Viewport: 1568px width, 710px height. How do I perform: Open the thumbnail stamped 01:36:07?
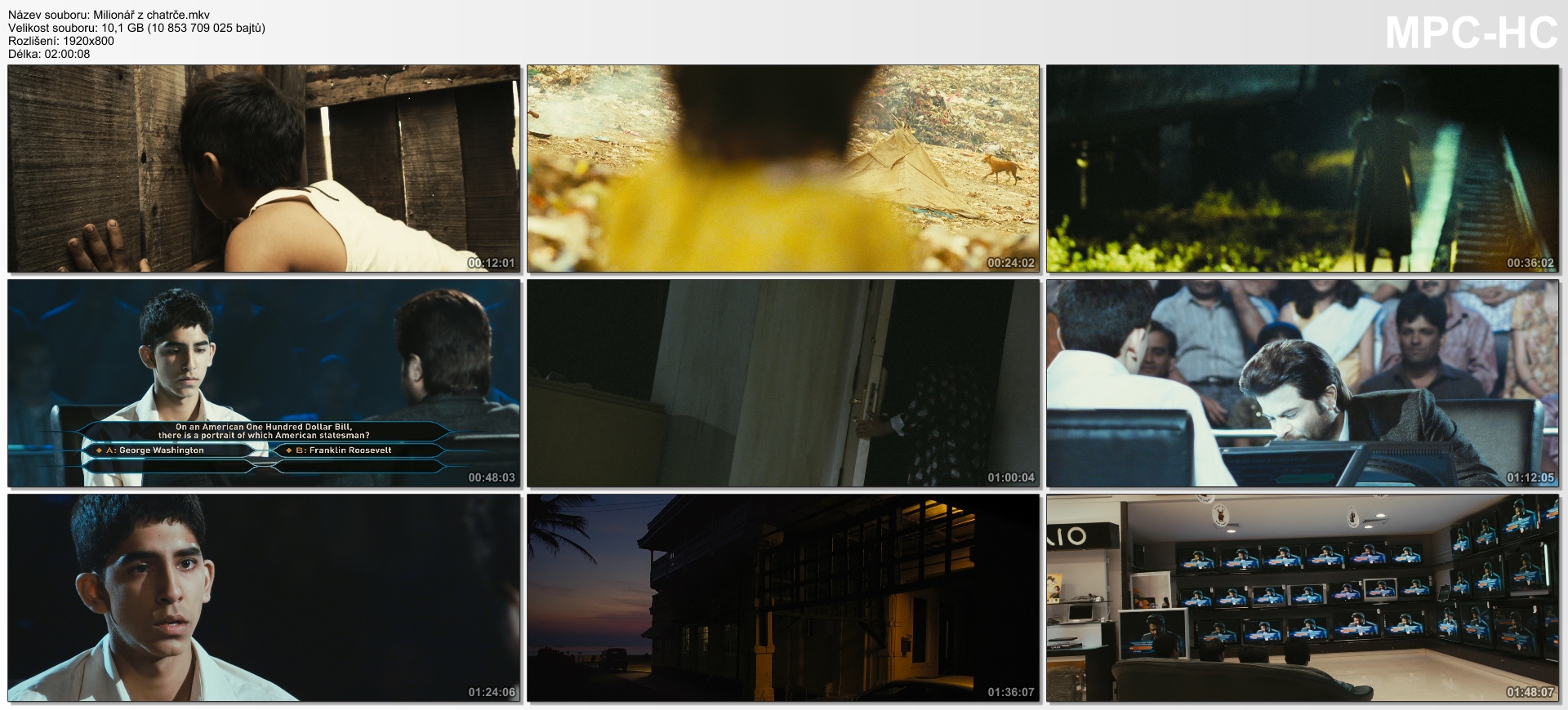(x=783, y=598)
